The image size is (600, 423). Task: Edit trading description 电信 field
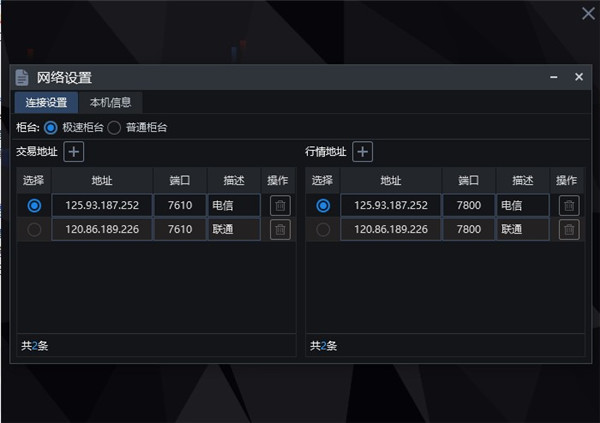coord(234,206)
